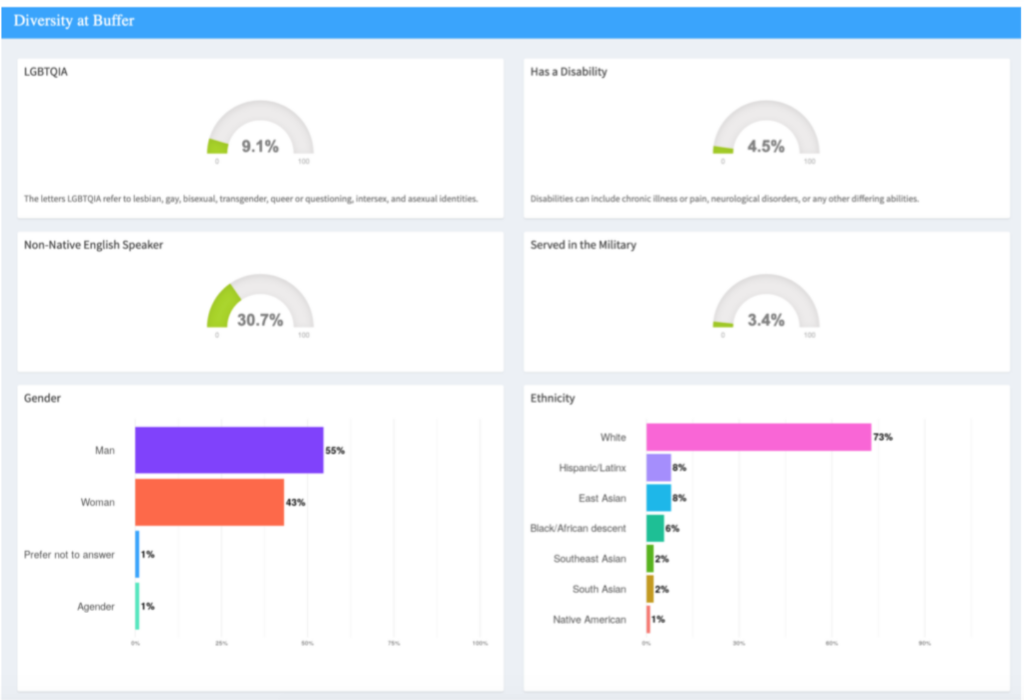
Task: Click the 43% value label
Action: coord(295,503)
